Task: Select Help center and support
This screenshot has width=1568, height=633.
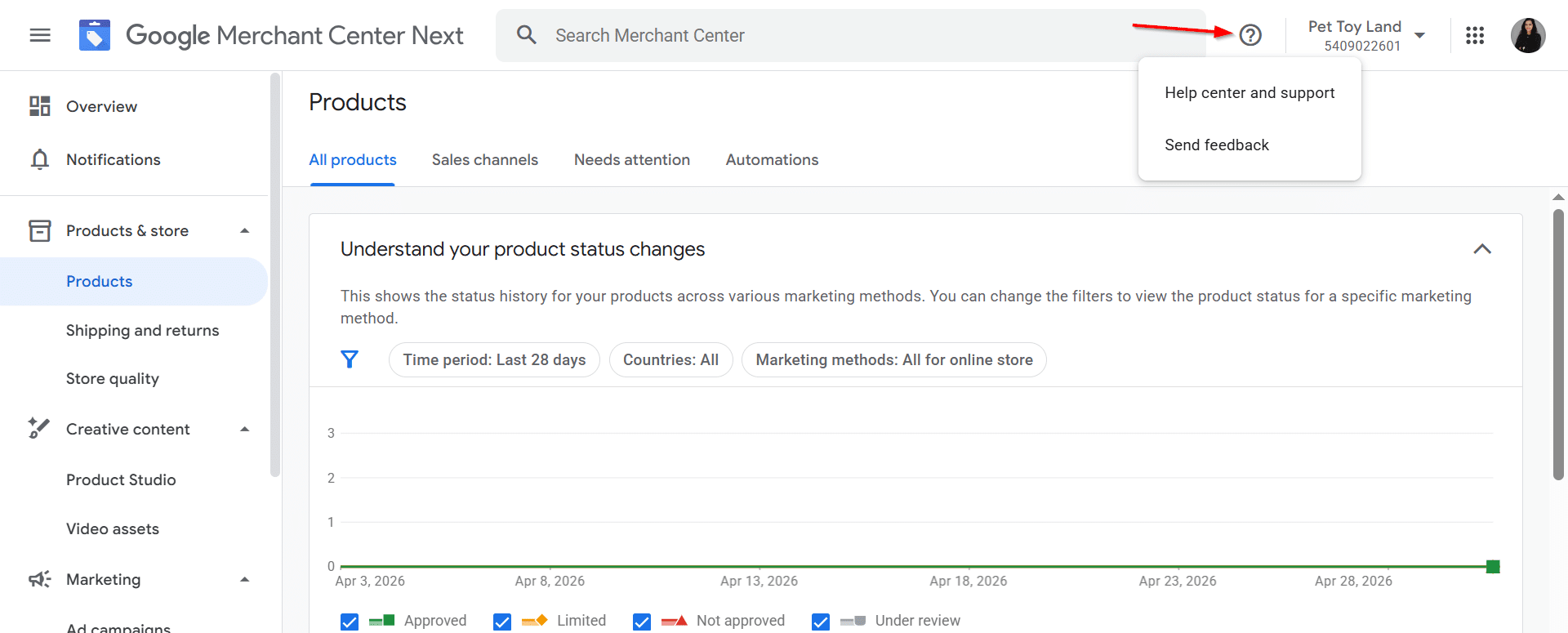Action: click(1249, 93)
